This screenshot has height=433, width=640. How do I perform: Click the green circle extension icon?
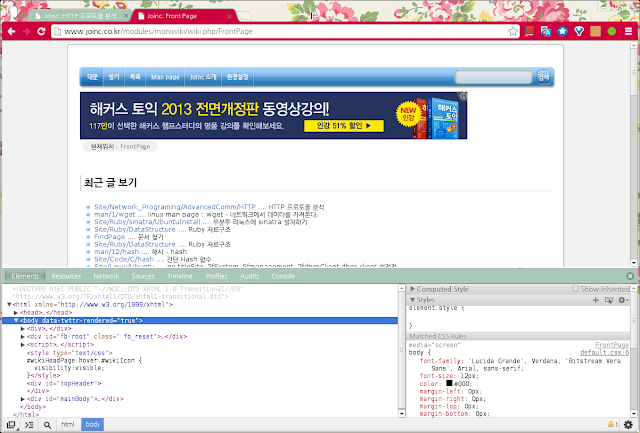tap(611, 31)
